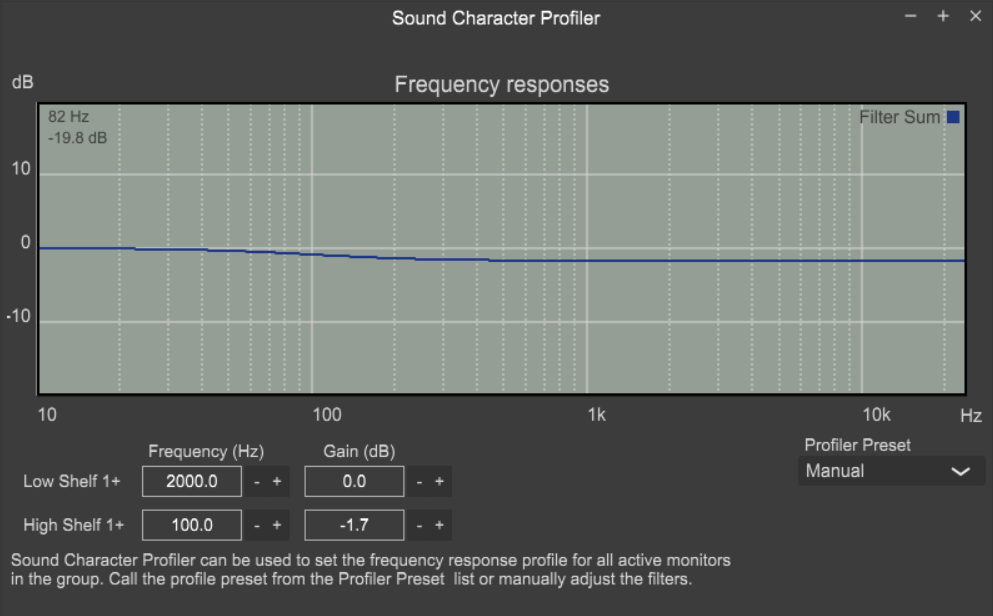Increase Low Shelf gain with plus button

point(440,482)
